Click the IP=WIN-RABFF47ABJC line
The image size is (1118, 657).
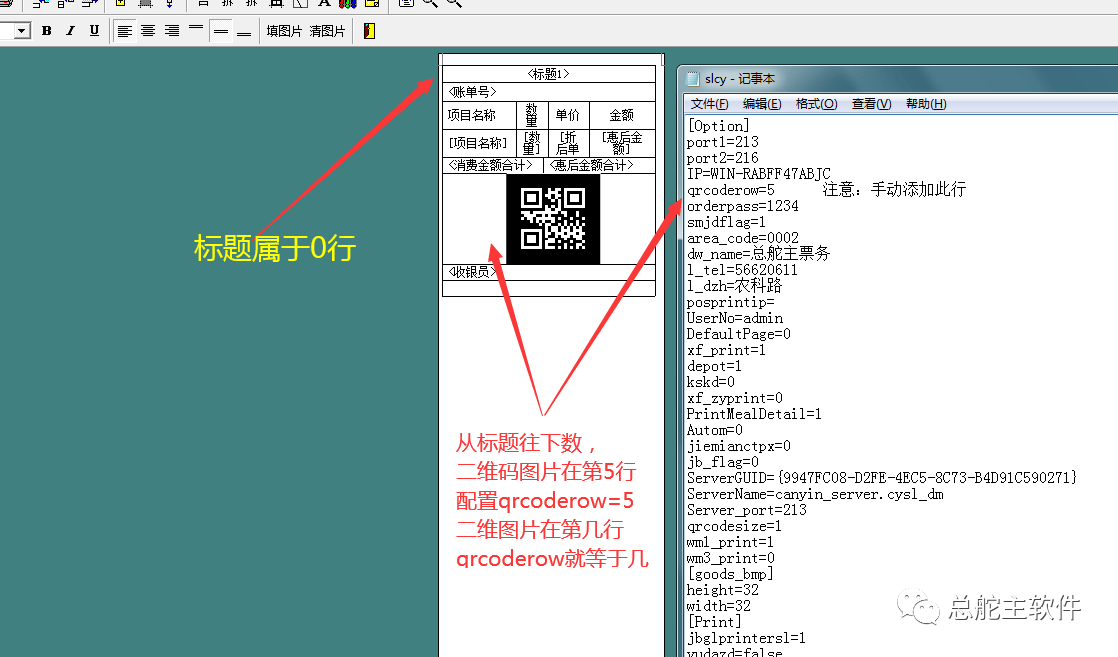coord(759,173)
